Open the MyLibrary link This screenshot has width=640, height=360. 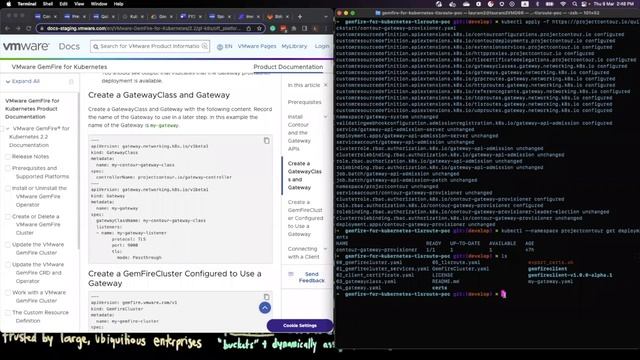tap(294, 47)
